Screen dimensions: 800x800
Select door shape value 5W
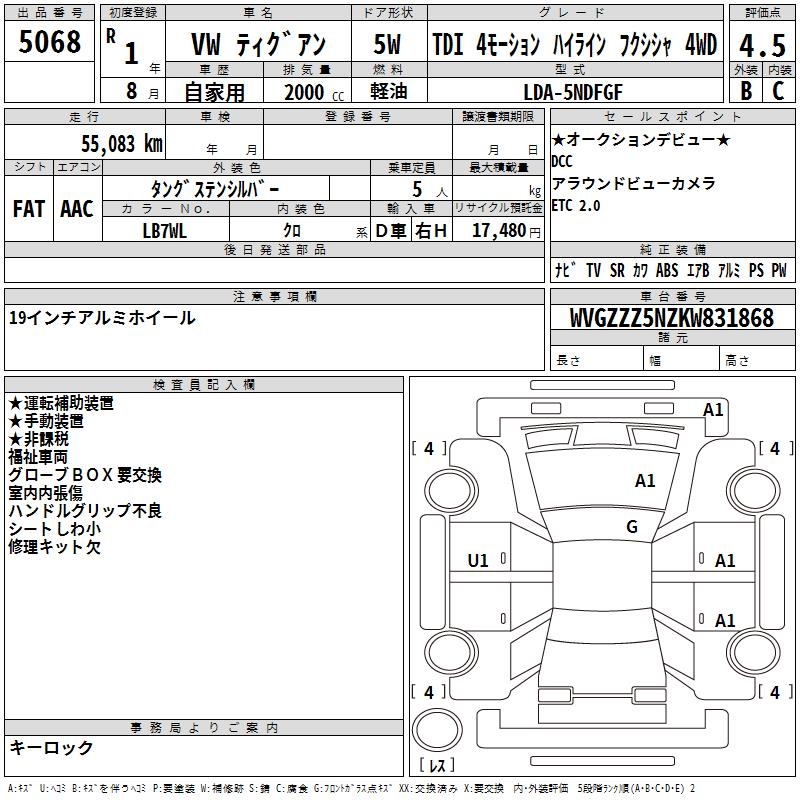[x=387, y=44]
